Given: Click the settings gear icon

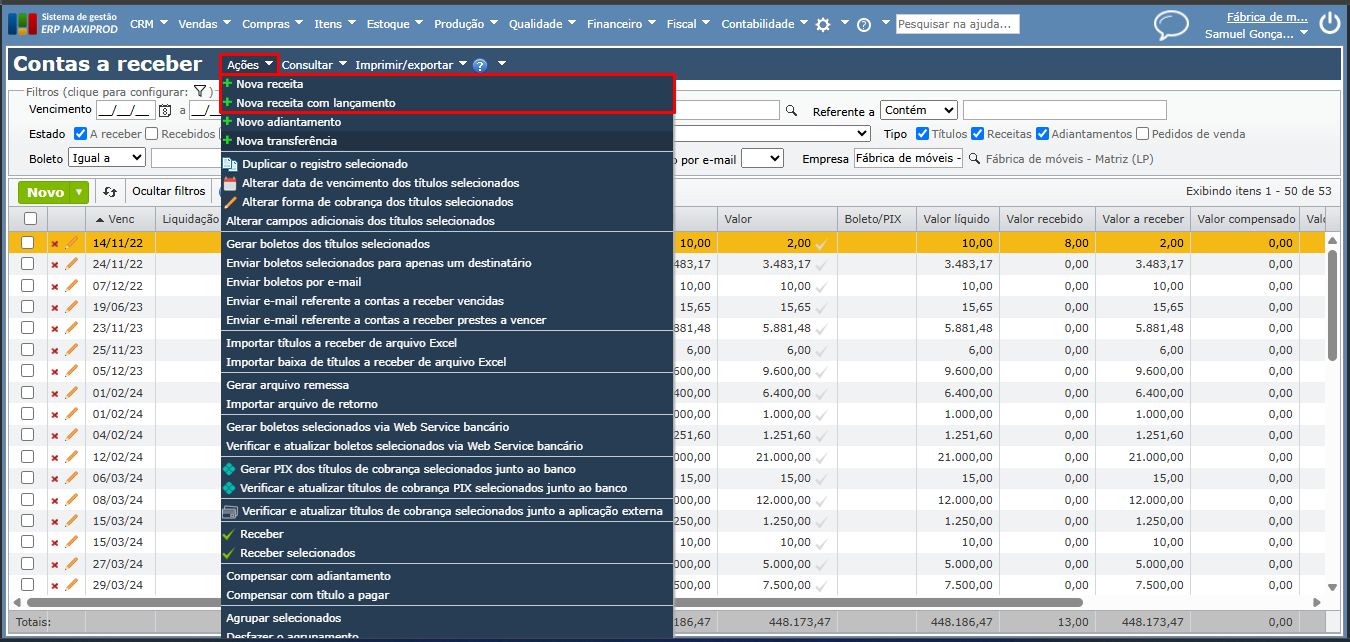Looking at the screenshot, I should 823,24.
